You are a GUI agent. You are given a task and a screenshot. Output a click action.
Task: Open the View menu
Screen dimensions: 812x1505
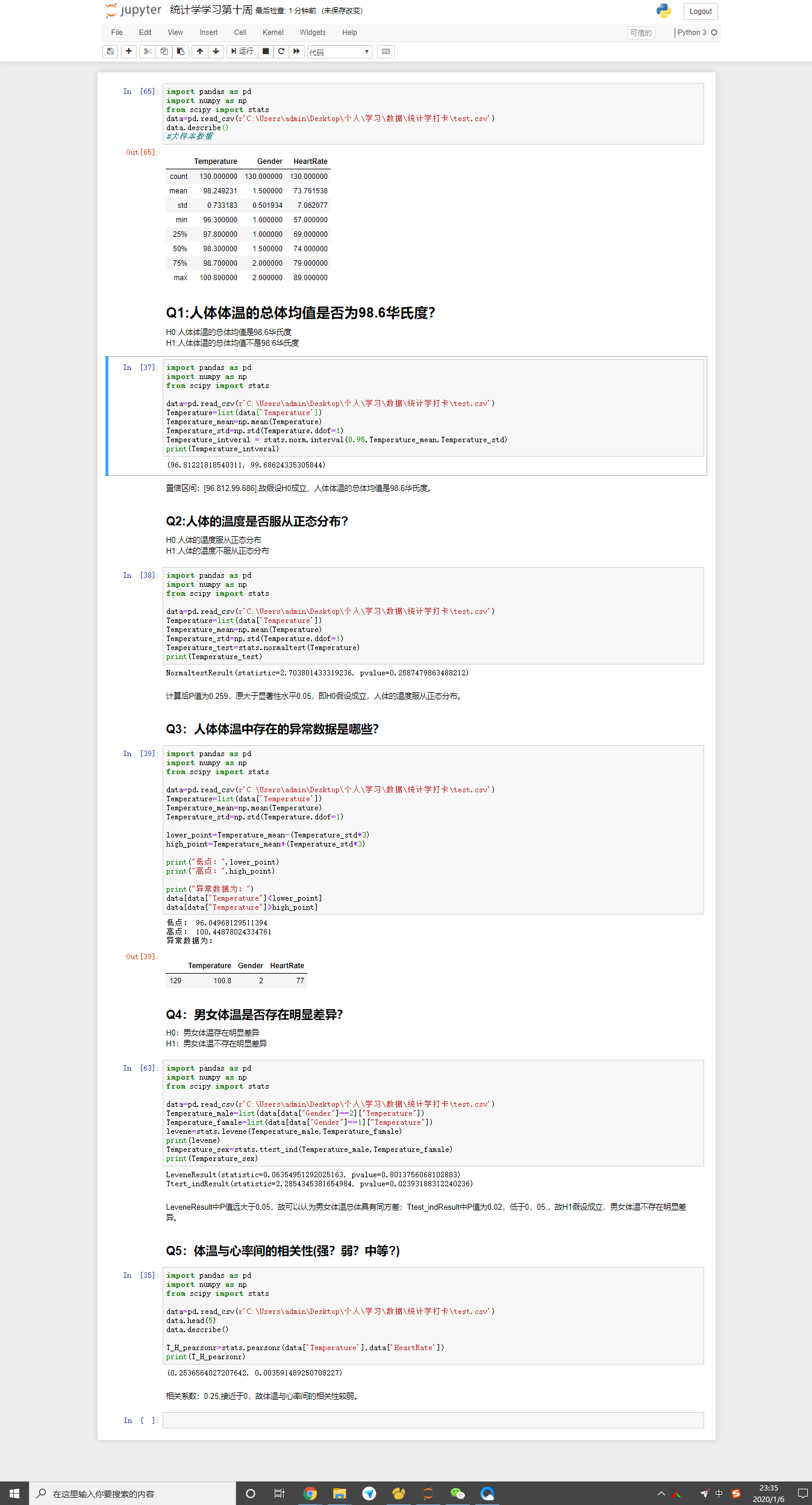pos(175,33)
